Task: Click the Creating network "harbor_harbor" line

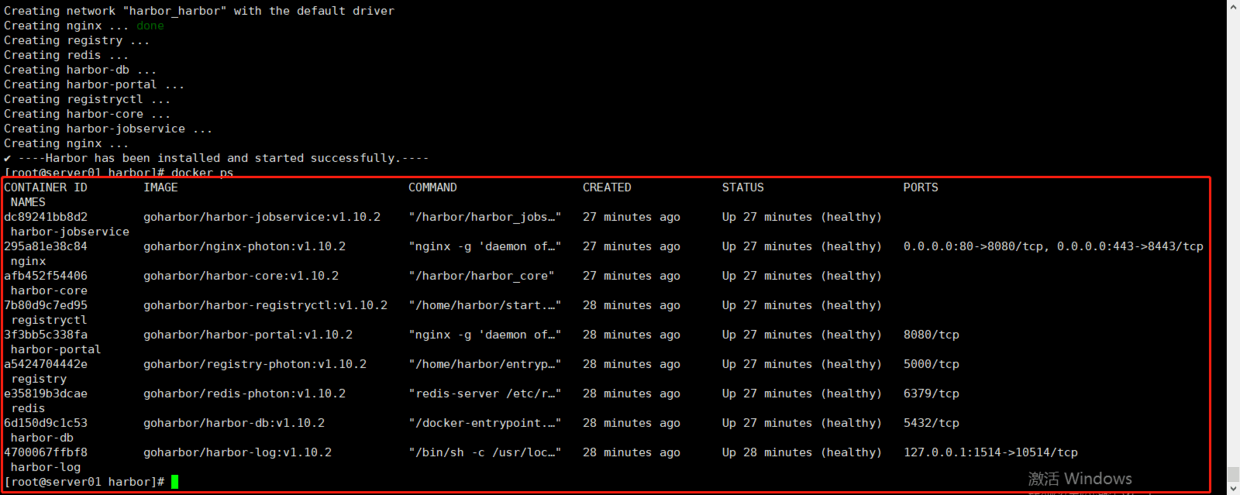Action: (x=199, y=11)
